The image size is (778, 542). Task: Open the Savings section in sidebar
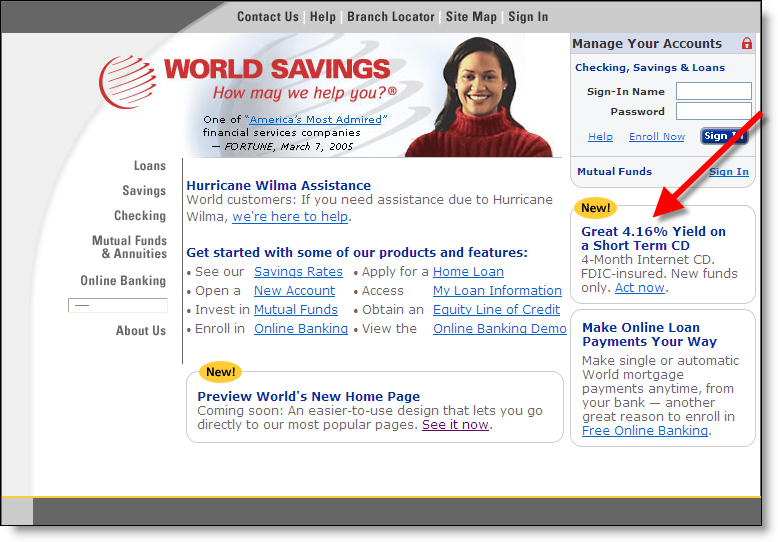tap(144, 191)
